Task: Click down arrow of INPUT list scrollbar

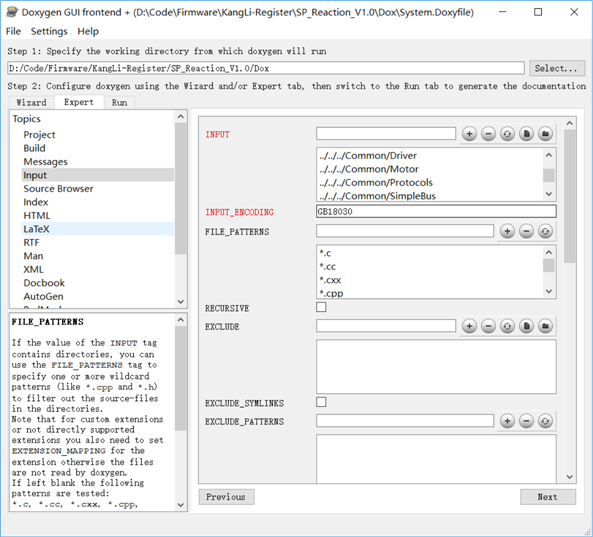Action: tap(549, 194)
